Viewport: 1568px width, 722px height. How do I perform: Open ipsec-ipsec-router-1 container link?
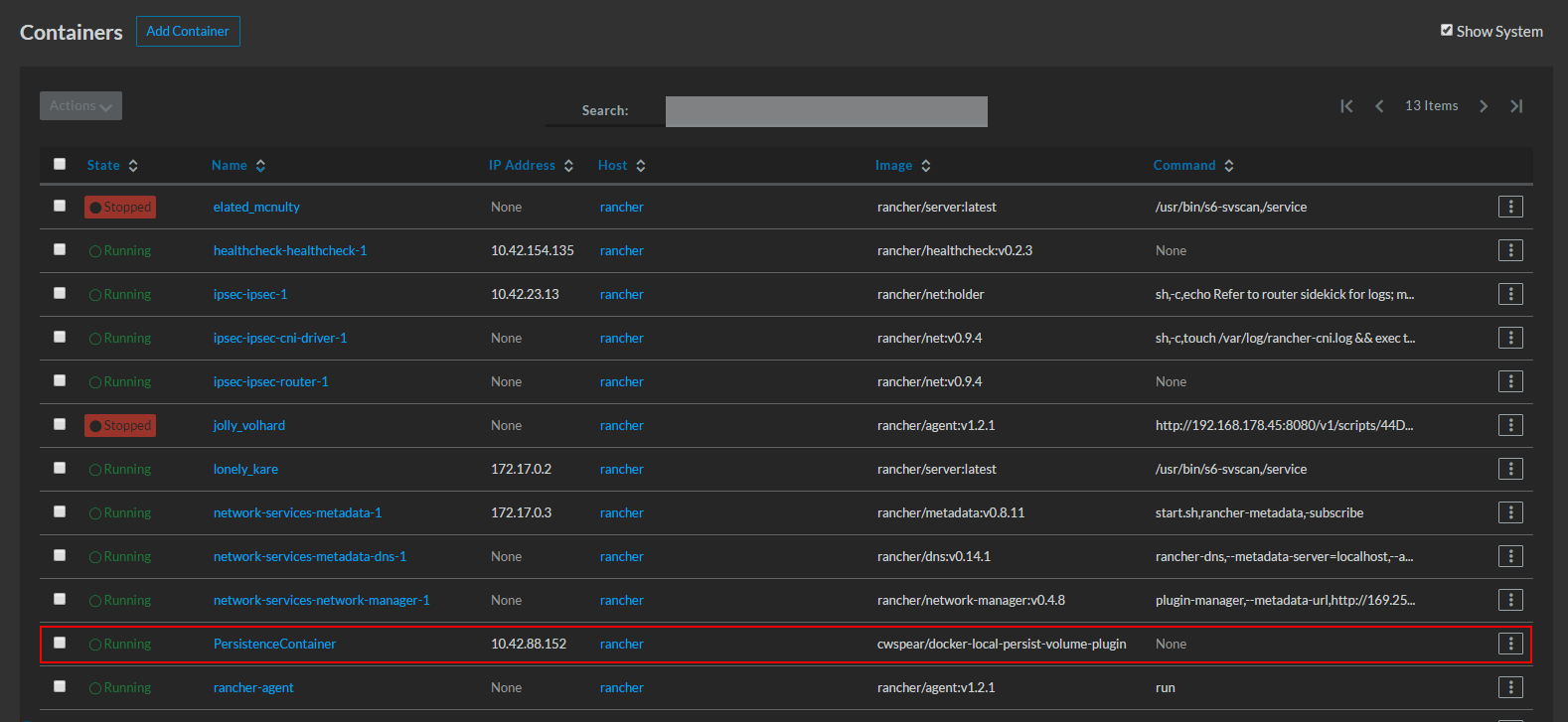click(x=270, y=381)
